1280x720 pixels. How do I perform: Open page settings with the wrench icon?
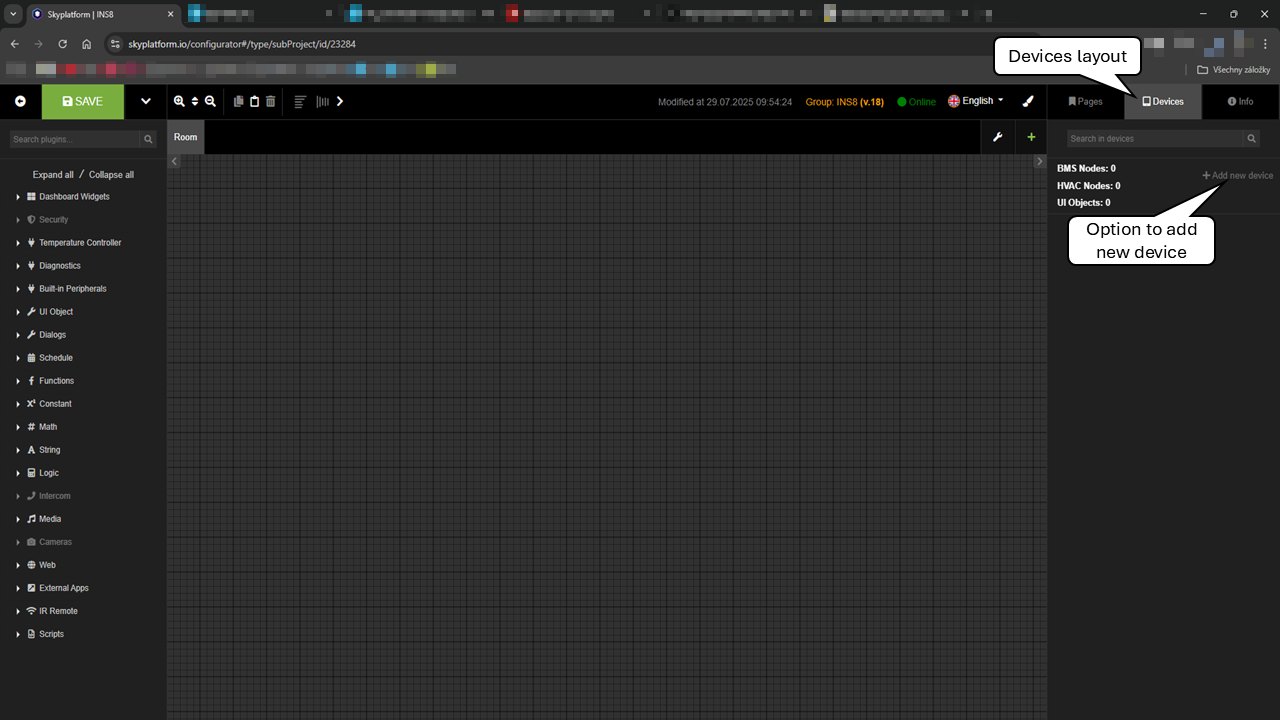997,137
